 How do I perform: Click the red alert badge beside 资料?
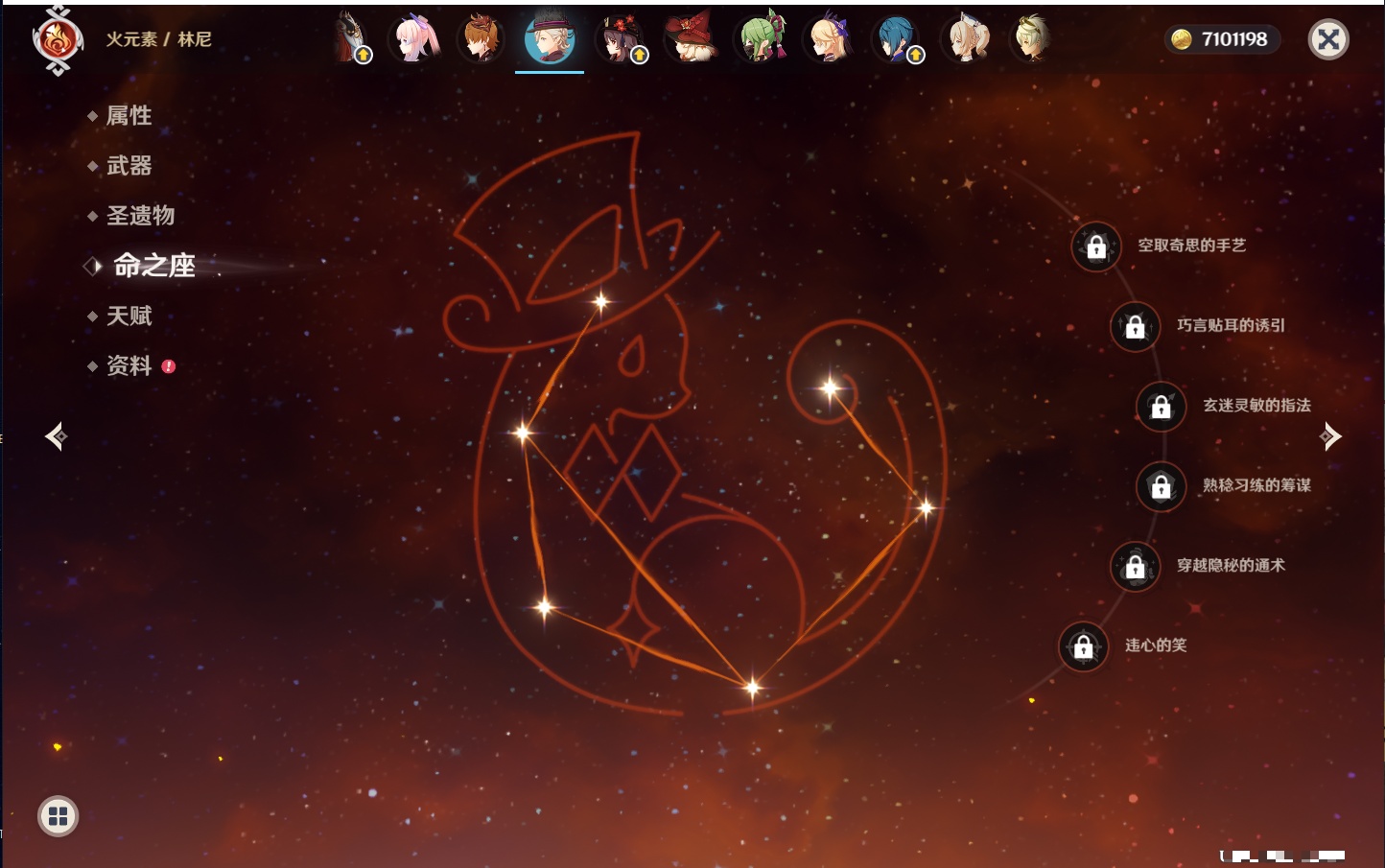[x=169, y=366]
